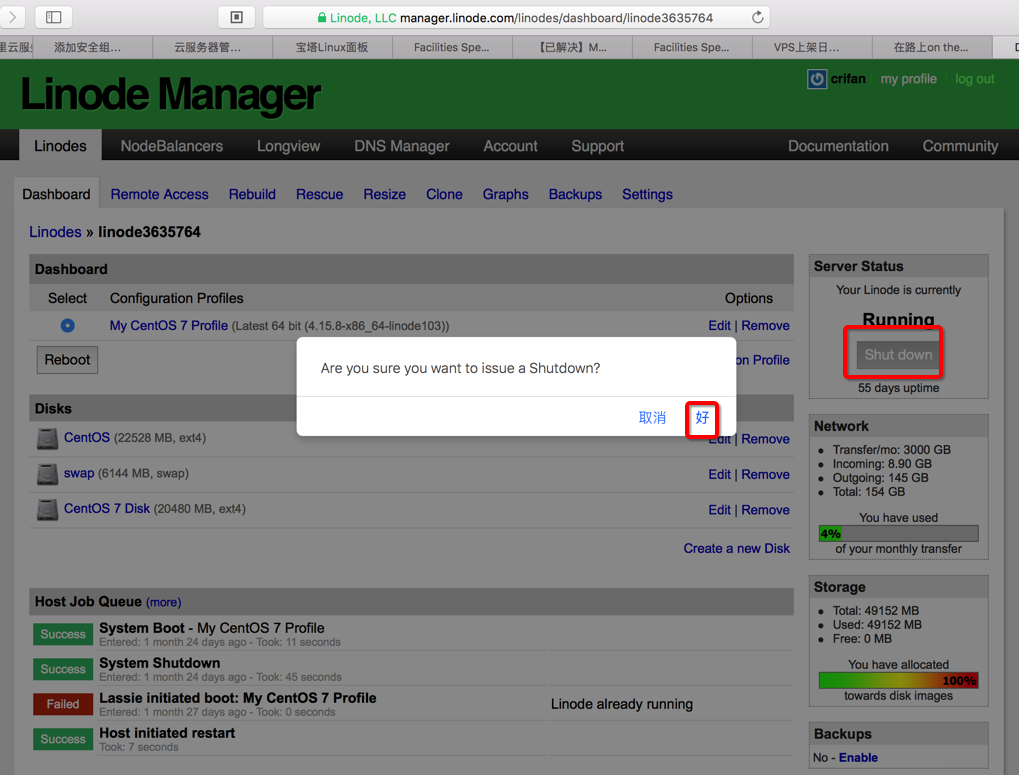Switch to the 宝塔Linux面板 browser tab
This screenshot has height=776, width=1019.
331,47
